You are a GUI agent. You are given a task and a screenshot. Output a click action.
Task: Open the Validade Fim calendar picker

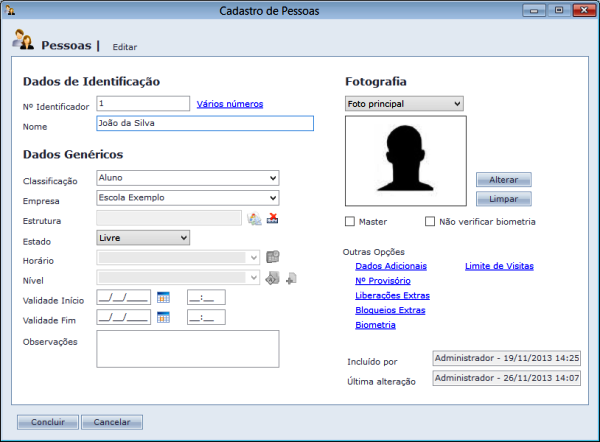click(164, 317)
